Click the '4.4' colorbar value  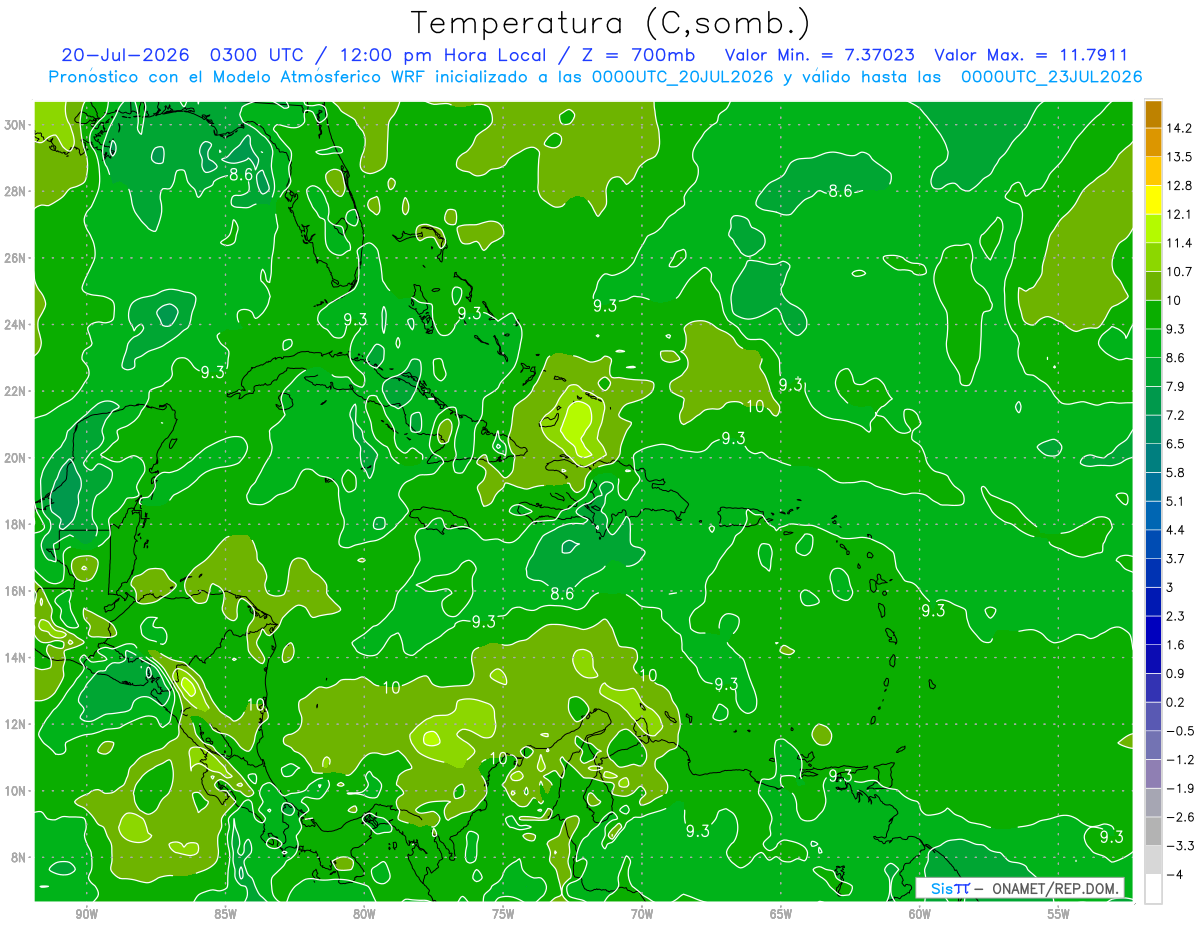(1175, 530)
